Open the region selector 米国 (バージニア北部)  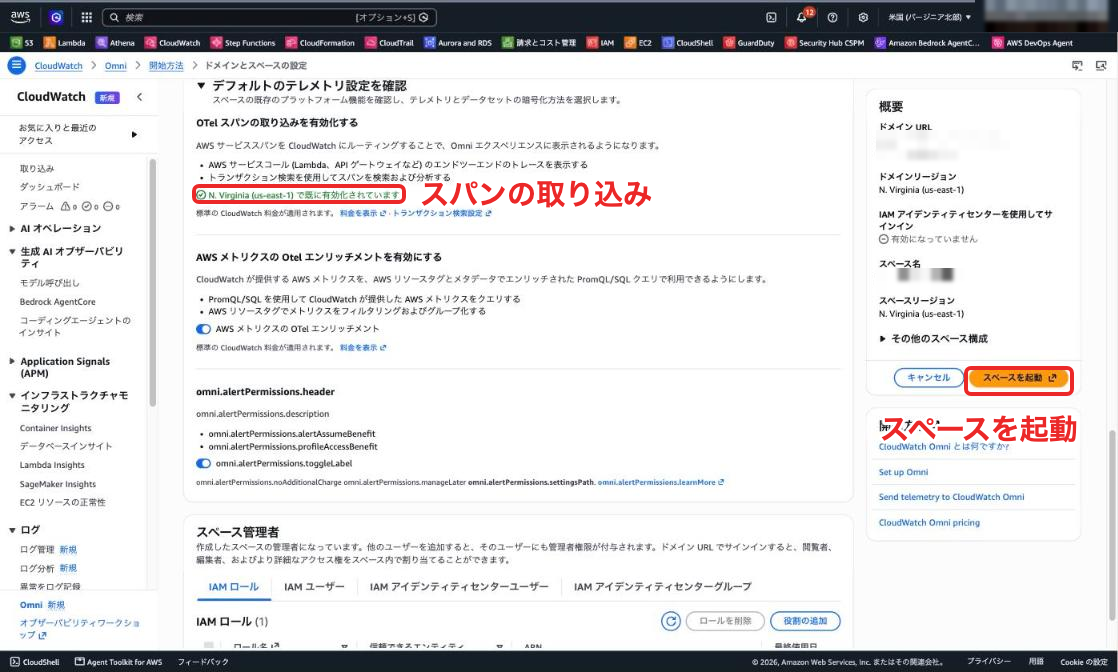point(929,17)
